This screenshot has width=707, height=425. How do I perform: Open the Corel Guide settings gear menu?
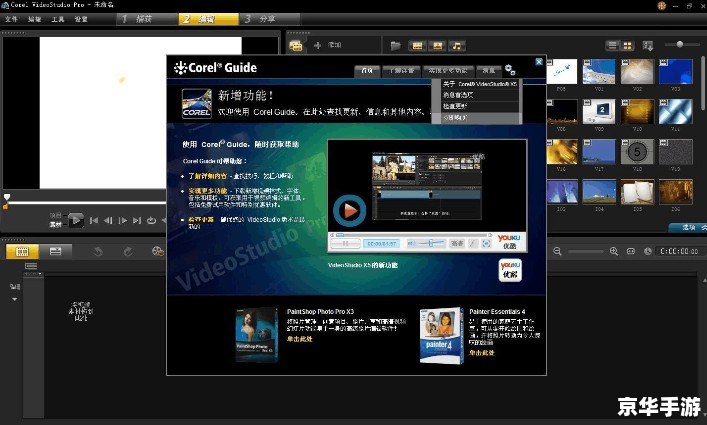(510, 70)
